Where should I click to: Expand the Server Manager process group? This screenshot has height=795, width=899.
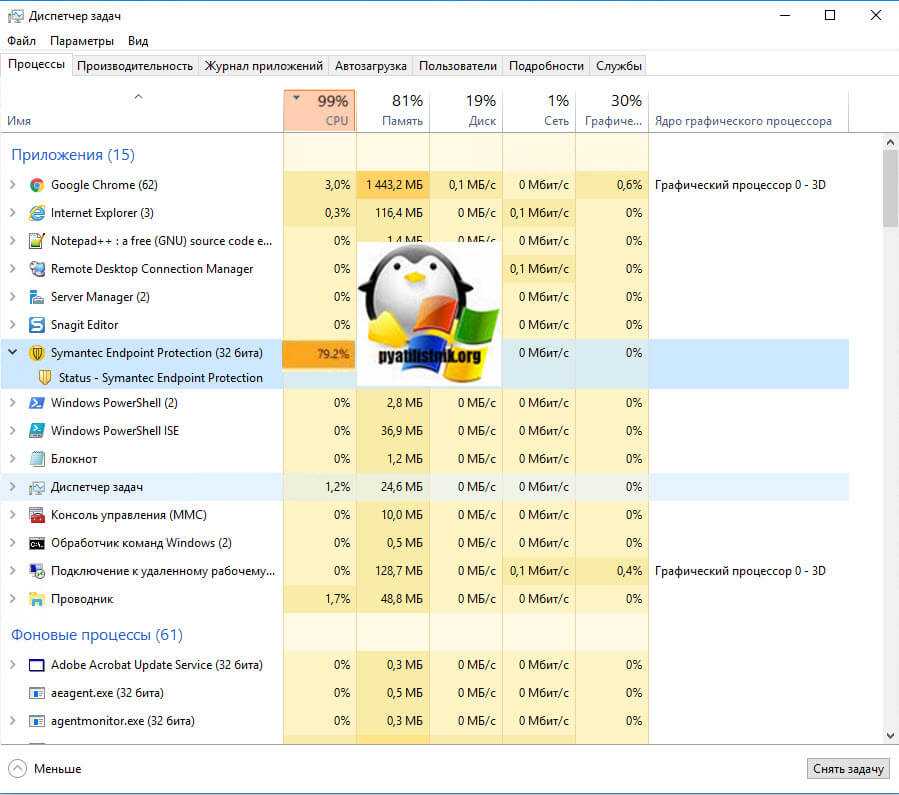(13, 297)
